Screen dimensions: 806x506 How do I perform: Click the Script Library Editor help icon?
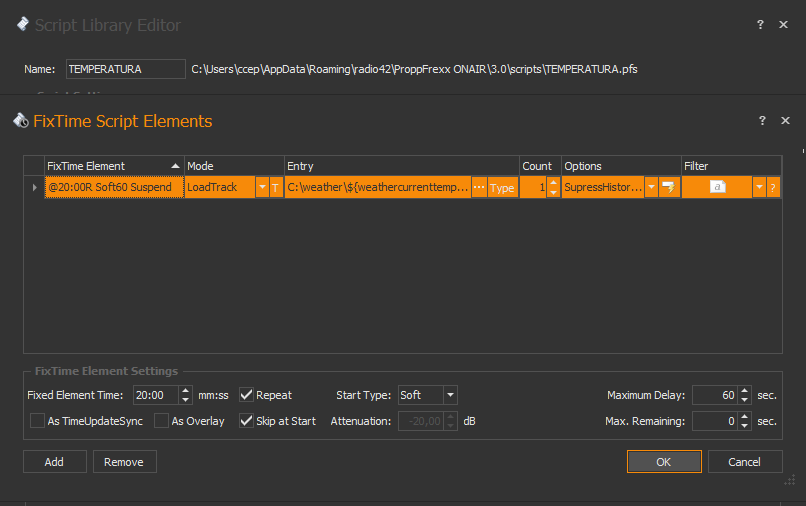762,25
